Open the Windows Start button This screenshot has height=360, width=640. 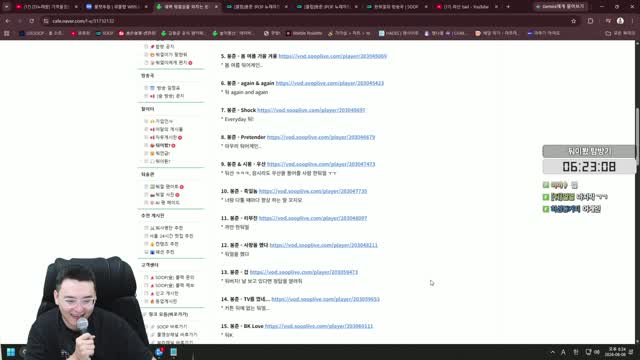pos(11,352)
